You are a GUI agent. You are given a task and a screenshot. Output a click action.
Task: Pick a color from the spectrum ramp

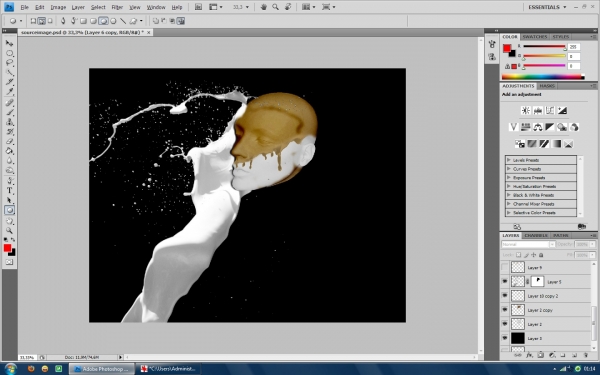[543, 77]
